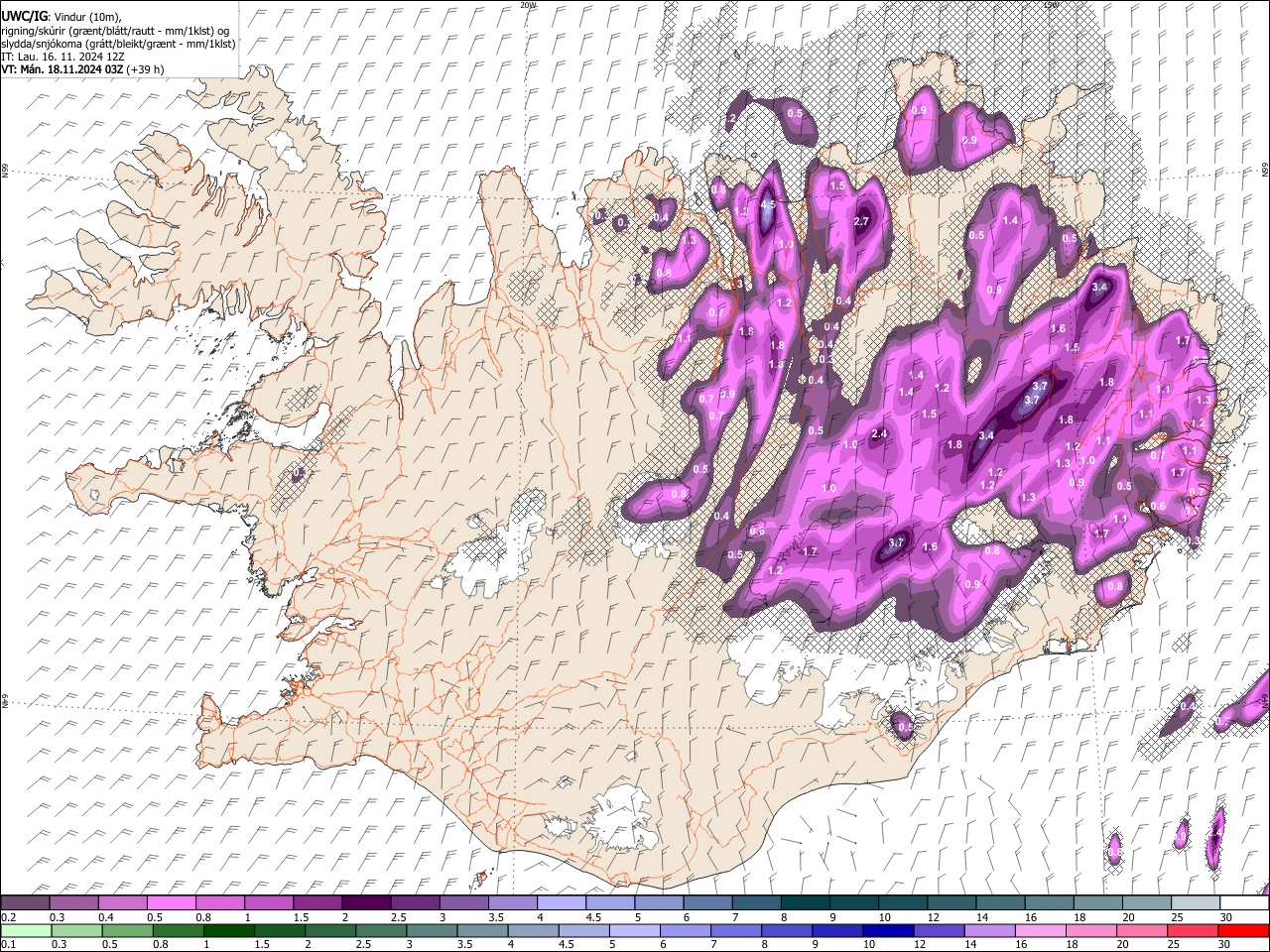Click the 'VT: Mán. 18.11.2024 03Z' line
The width and height of the screenshot is (1270, 952).
[x=63, y=69]
